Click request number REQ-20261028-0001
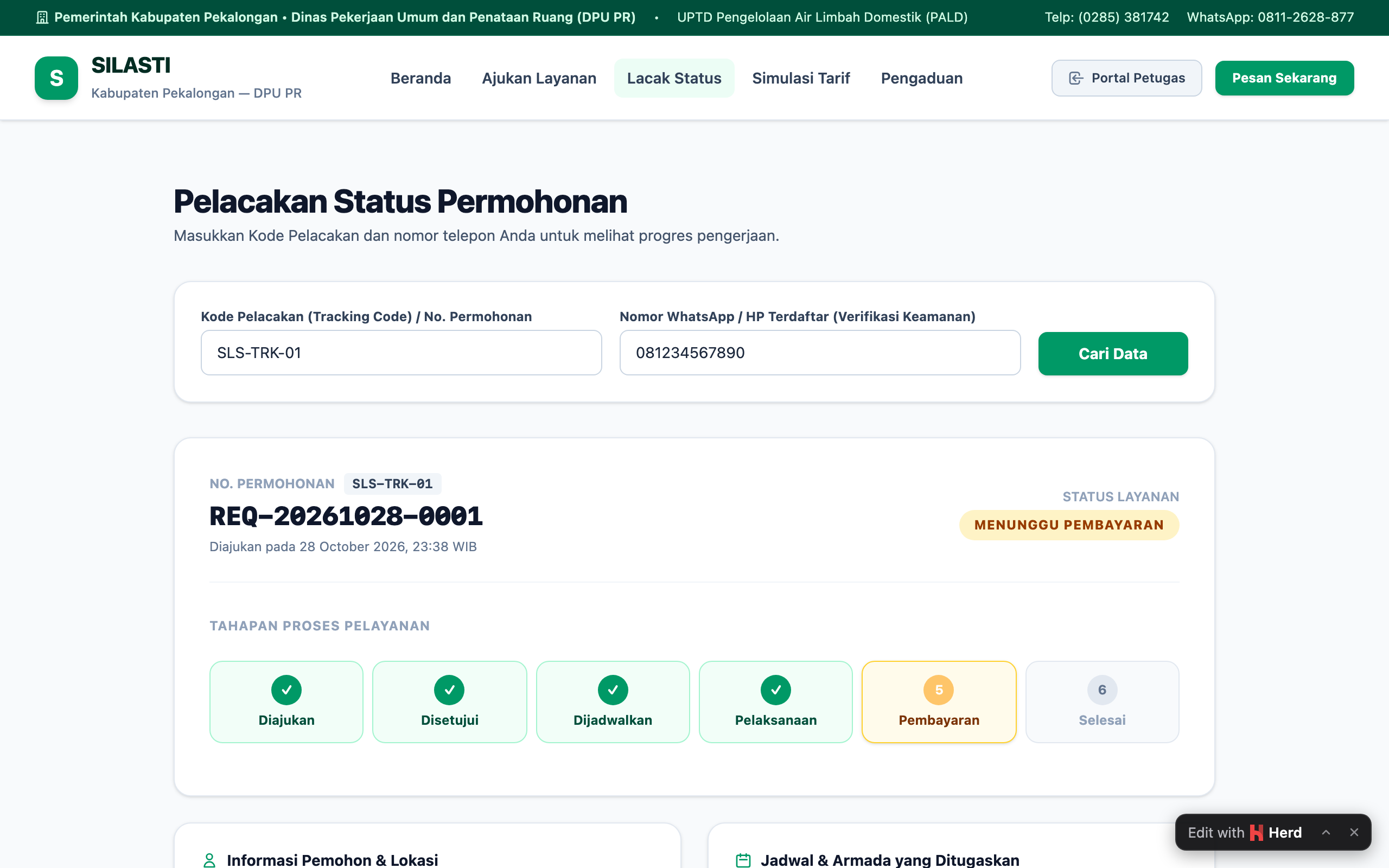The height and width of the screenshot is (868, 1389). 346,516
